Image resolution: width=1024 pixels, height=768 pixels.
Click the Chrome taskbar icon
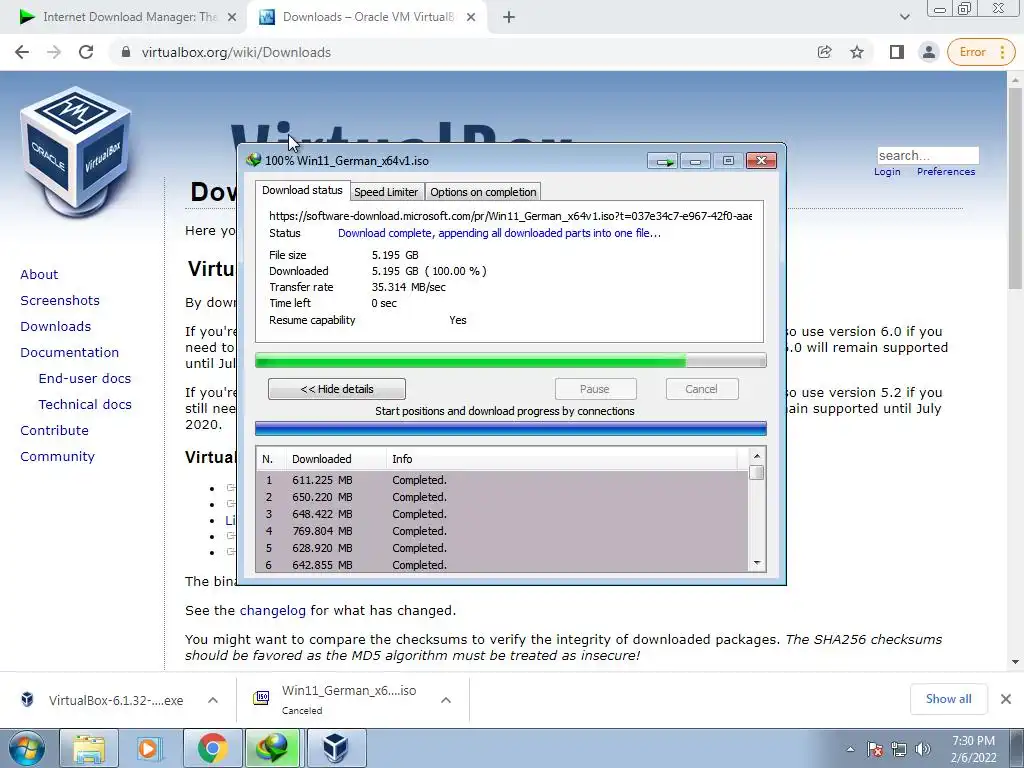(x=212, y=748)
